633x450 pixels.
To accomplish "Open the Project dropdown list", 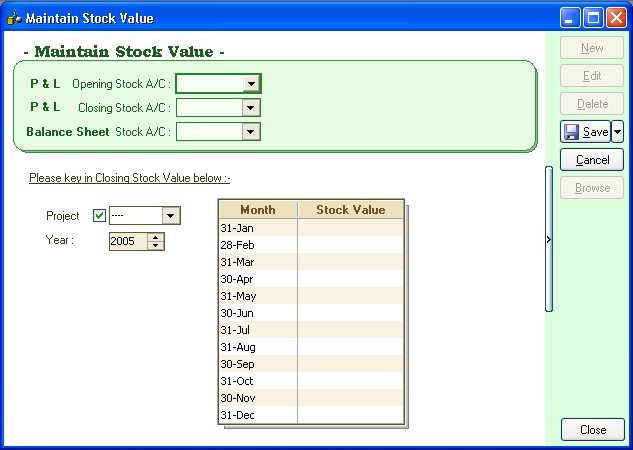I will (x=171, y=216).
